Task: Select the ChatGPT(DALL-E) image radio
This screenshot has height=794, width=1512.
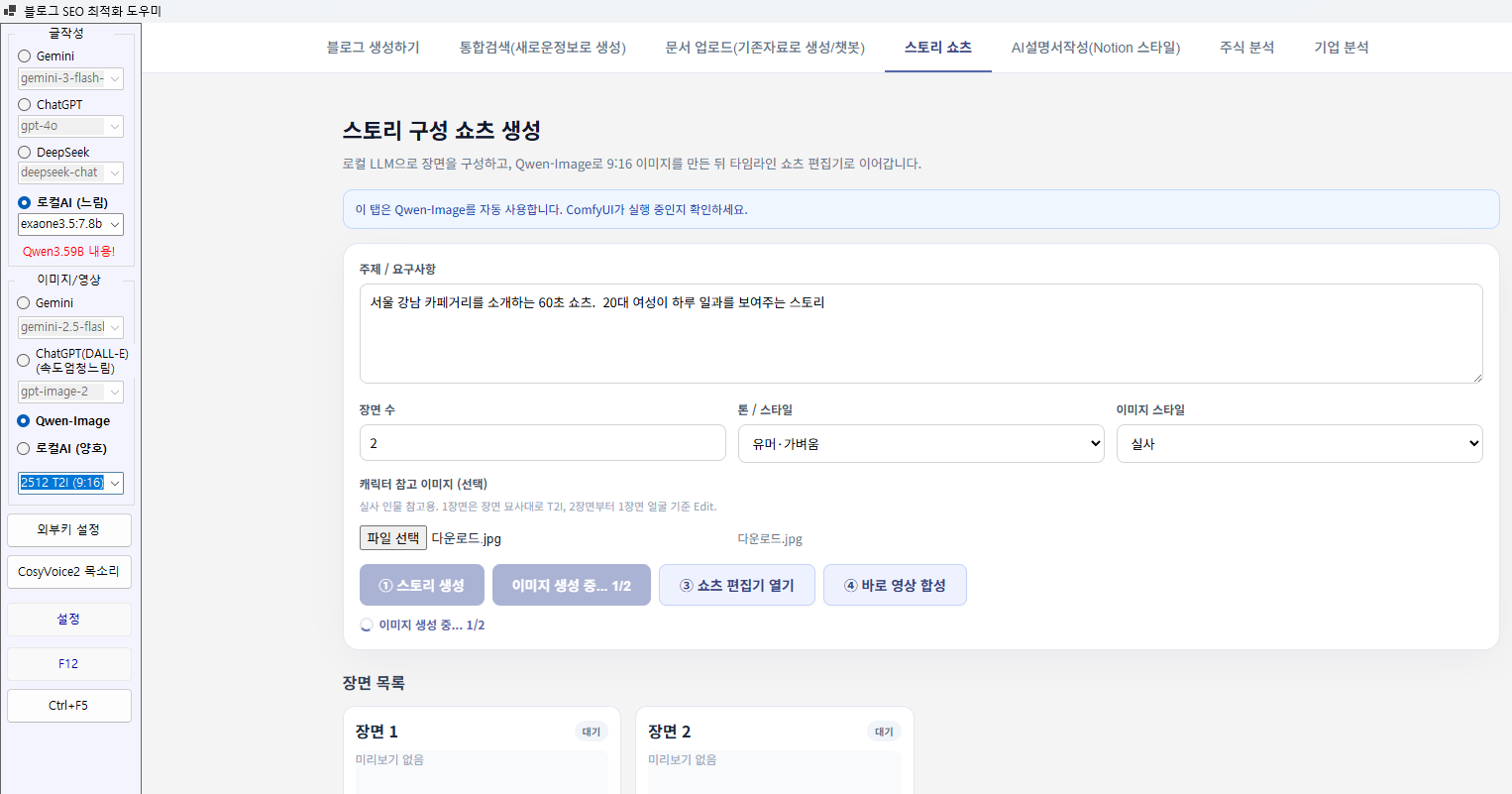Action: (24, 361)
